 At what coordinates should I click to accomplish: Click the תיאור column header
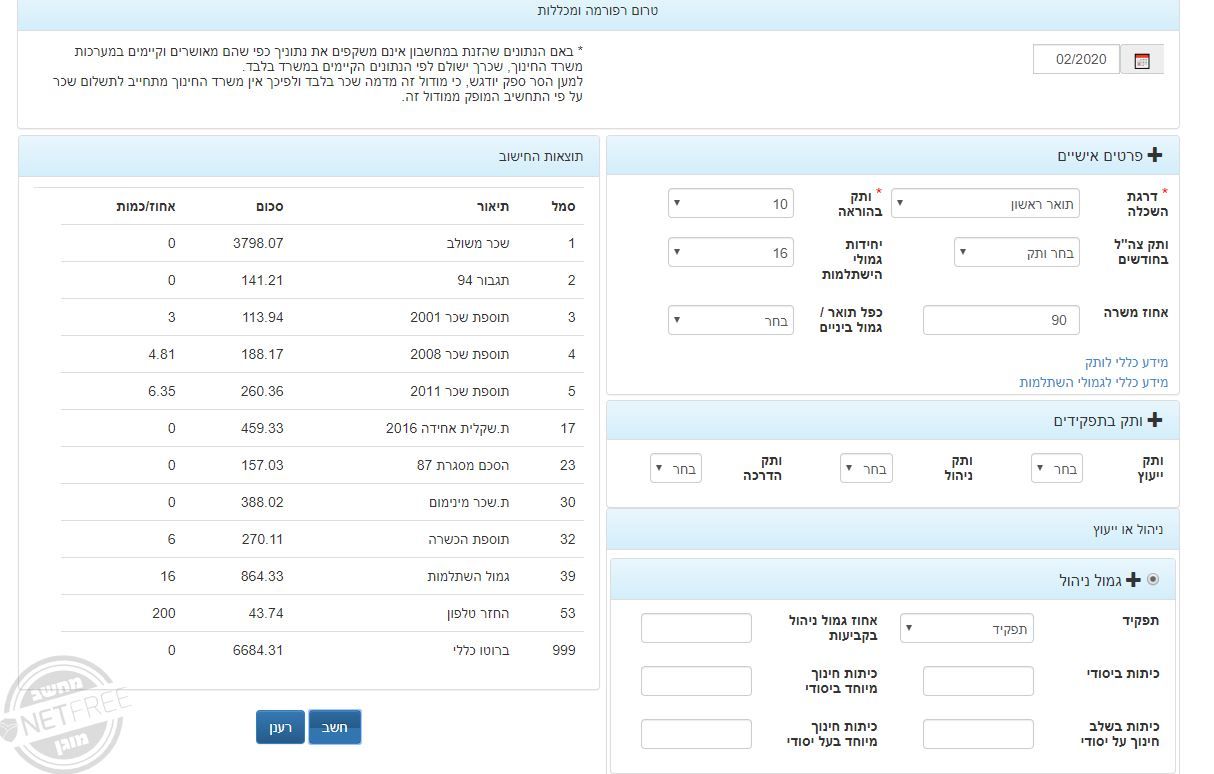point(492,206)
